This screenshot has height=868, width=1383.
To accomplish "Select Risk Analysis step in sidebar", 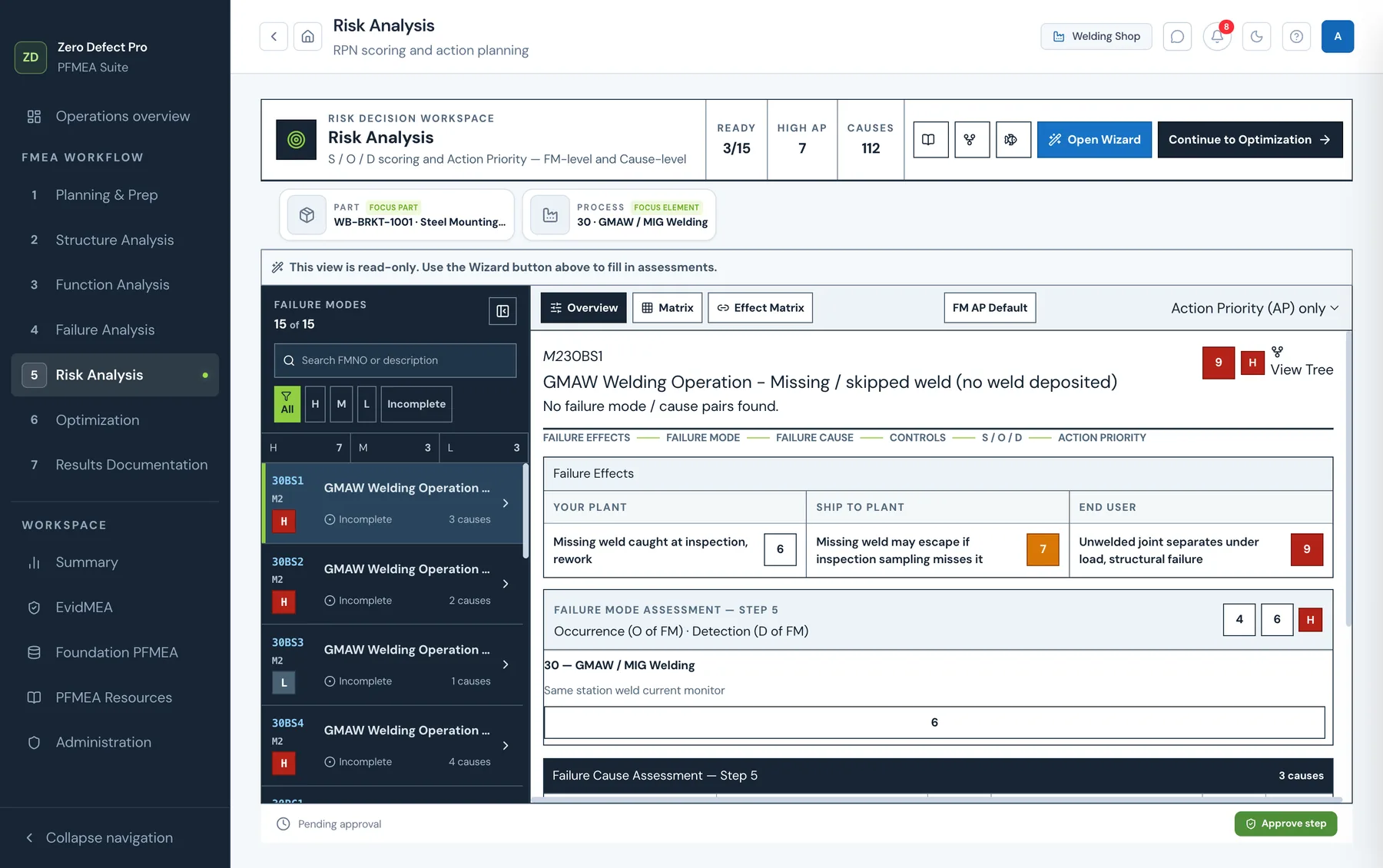I will [x=115, y=375].
